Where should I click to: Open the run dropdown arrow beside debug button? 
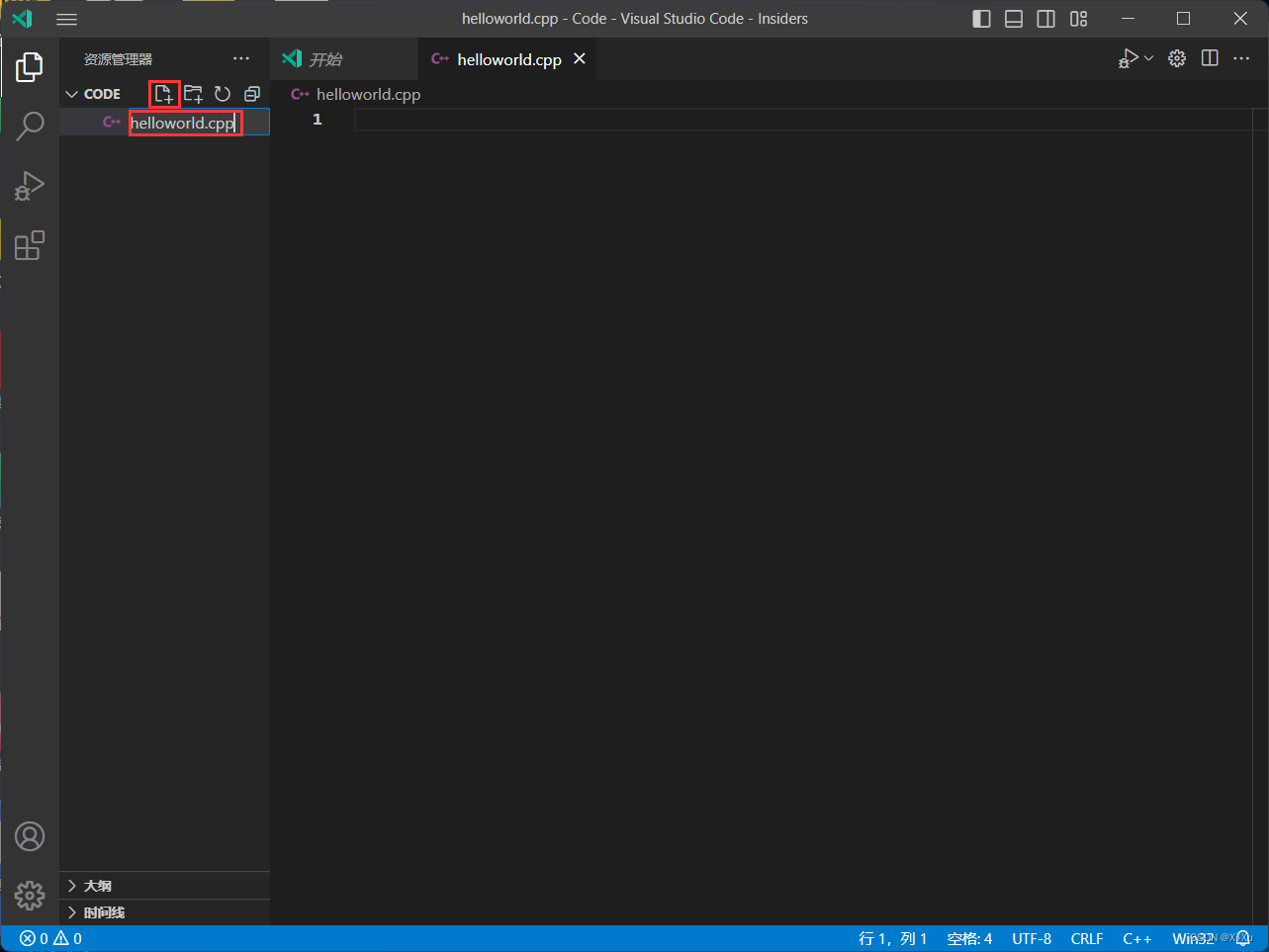(x=1148, y=58)
